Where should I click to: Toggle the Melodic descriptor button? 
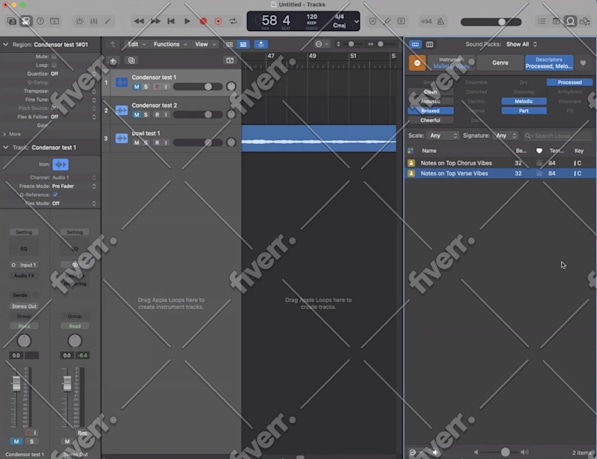point(524,101)
